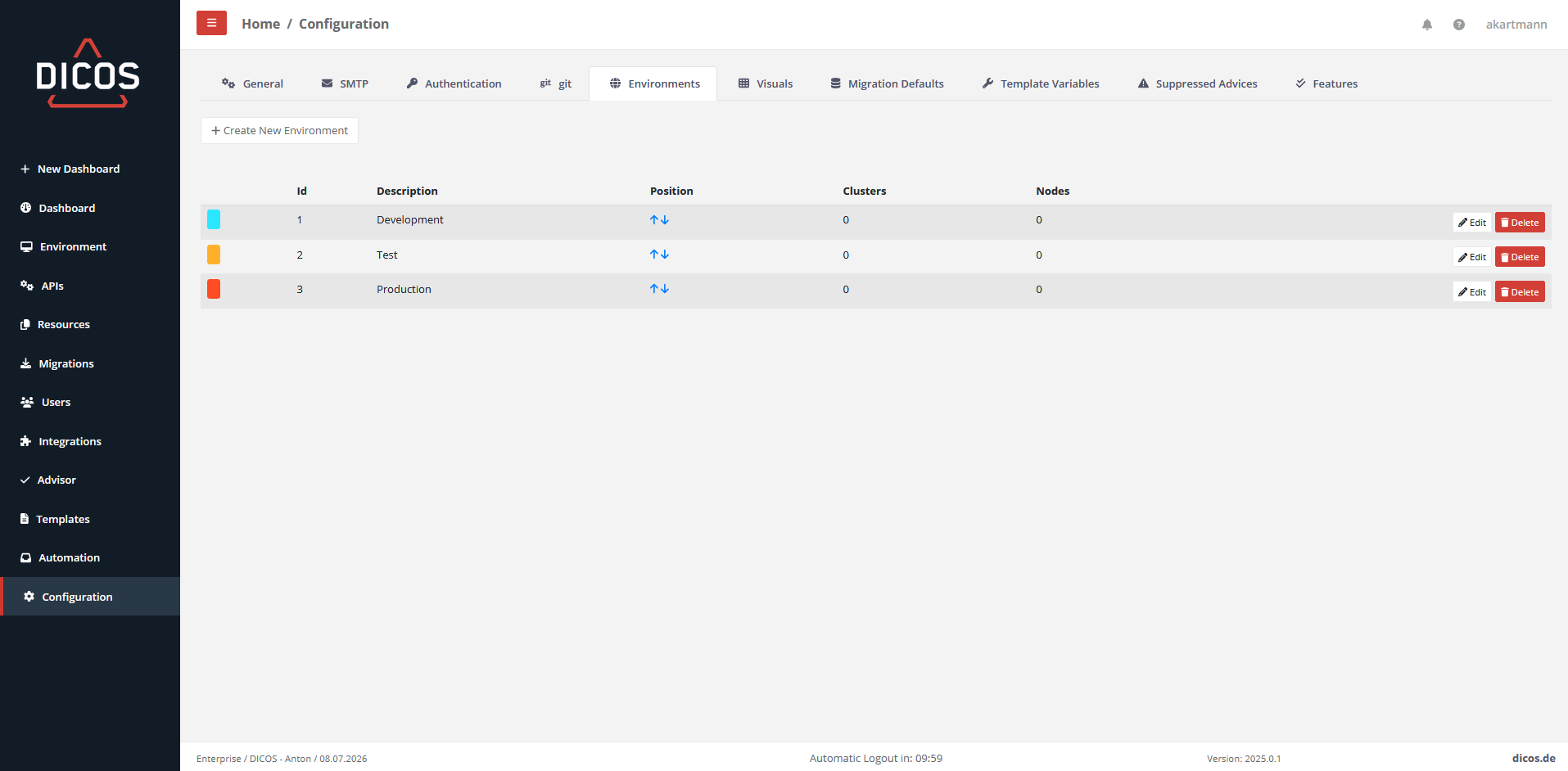
Task: Switch to the SMTP tab
Action: pyautogui.click(x=345, y=83)
